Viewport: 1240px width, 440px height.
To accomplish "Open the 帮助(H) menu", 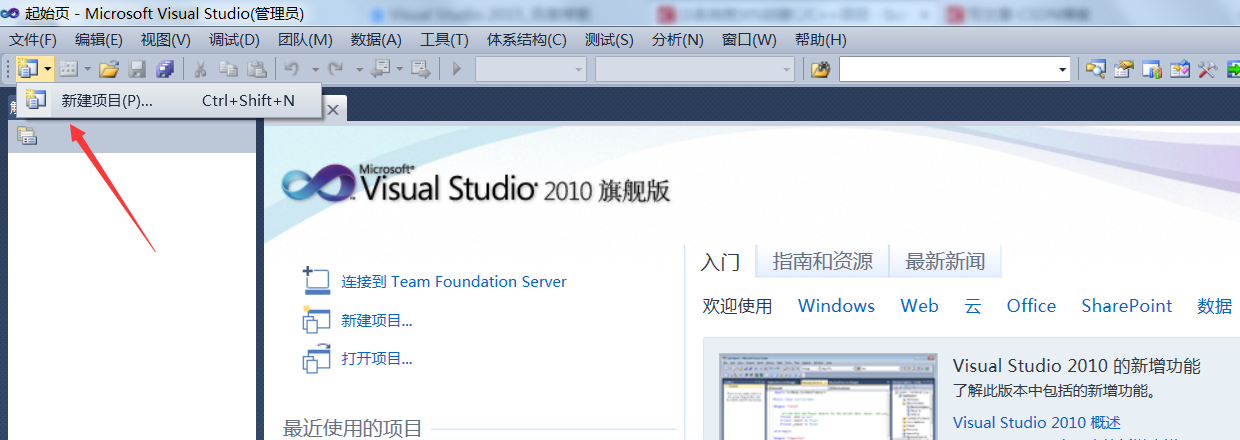I will pos(820,40).
